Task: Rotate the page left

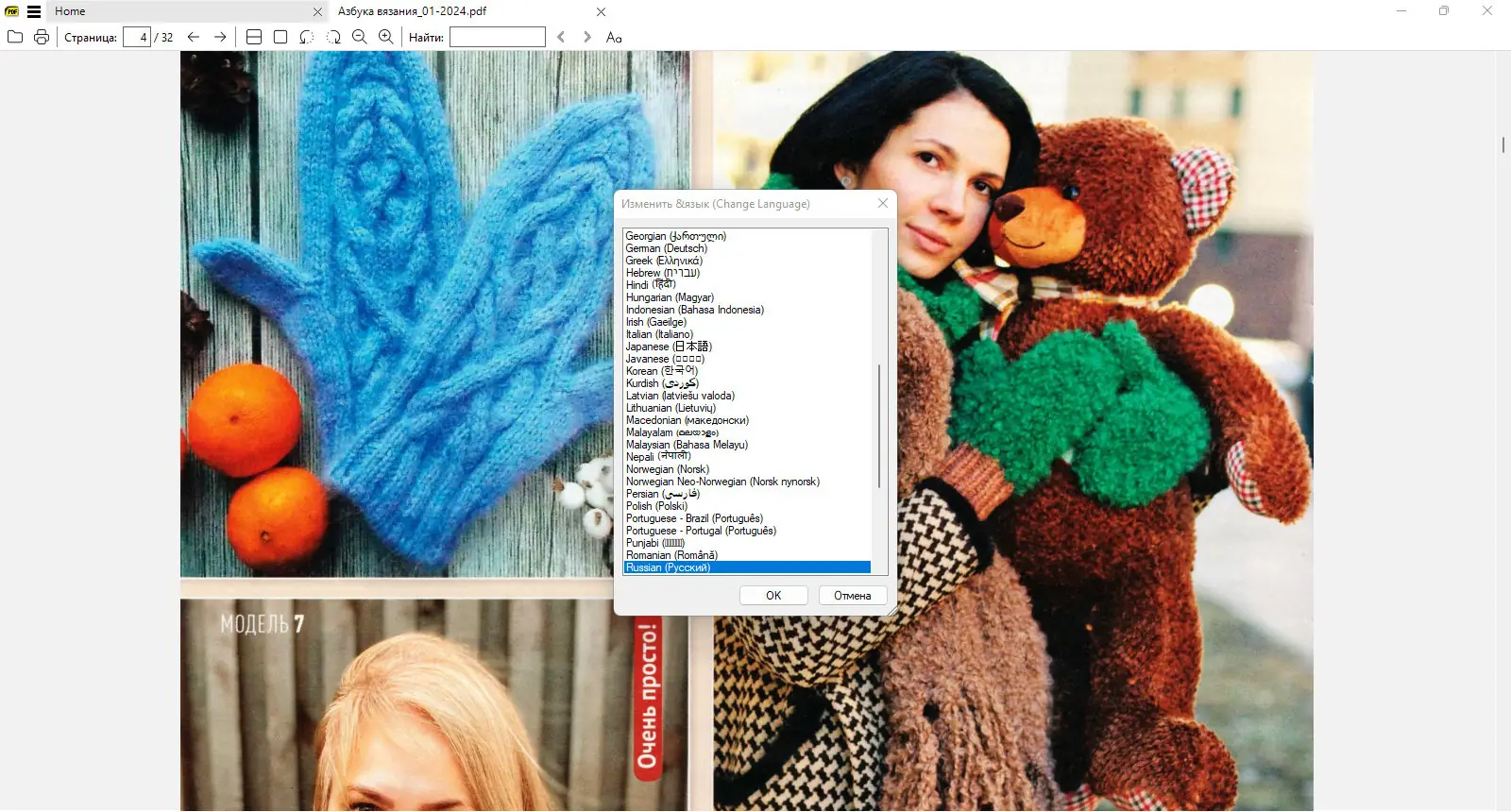Action: coord(307,37)
